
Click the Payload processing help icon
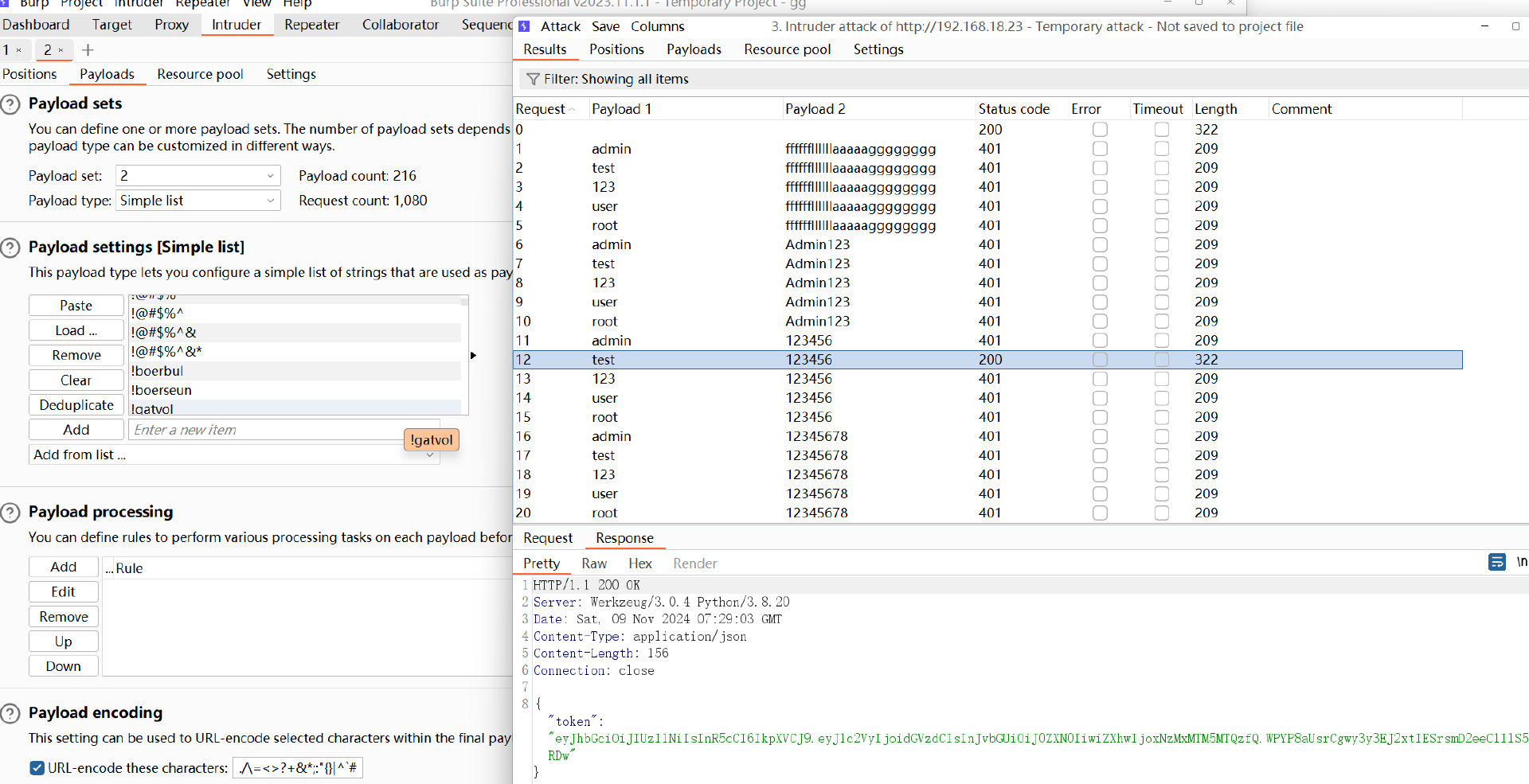pos(10,513)
